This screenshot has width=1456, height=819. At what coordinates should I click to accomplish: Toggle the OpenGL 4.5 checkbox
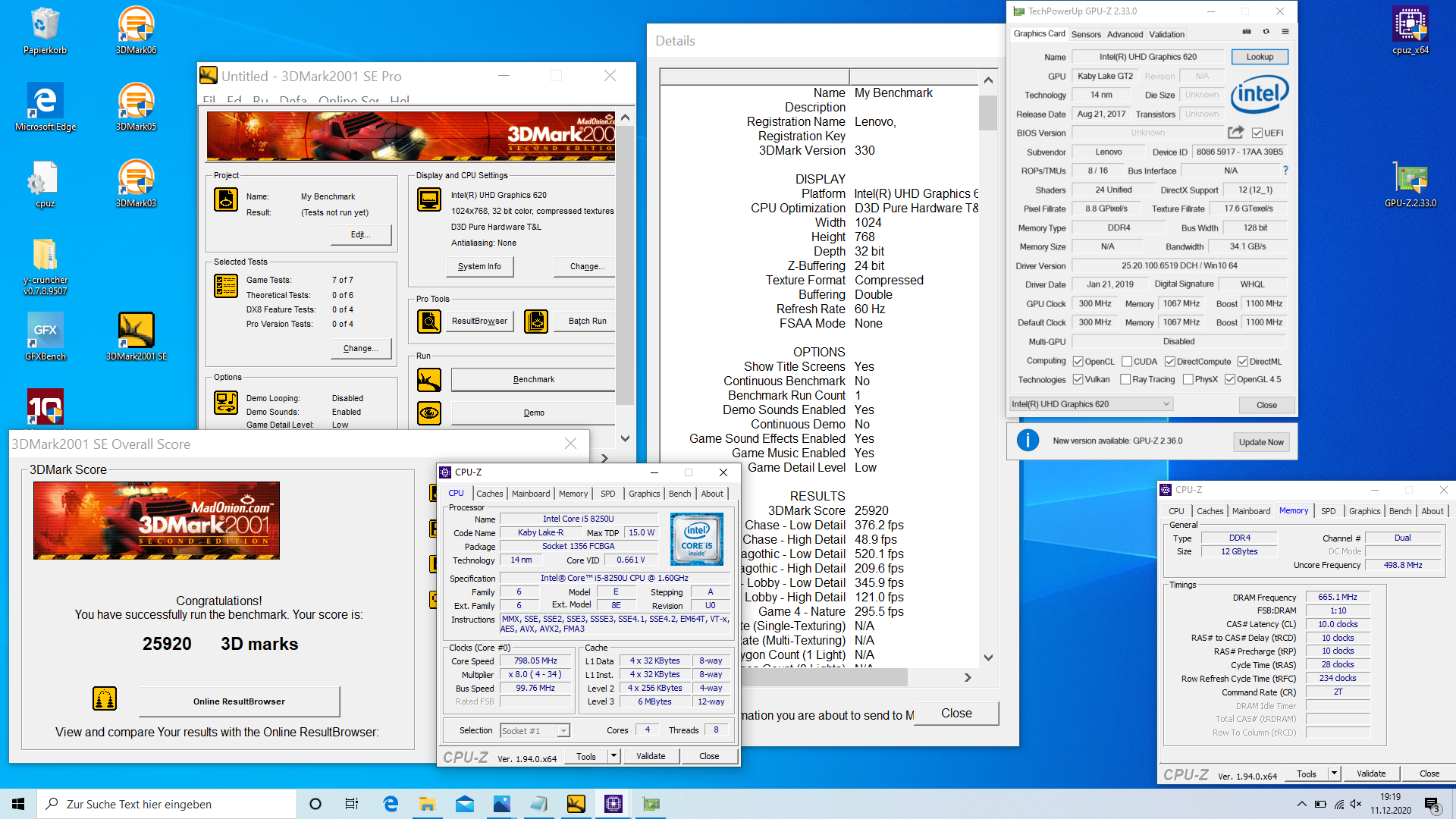pos(1230,380)
